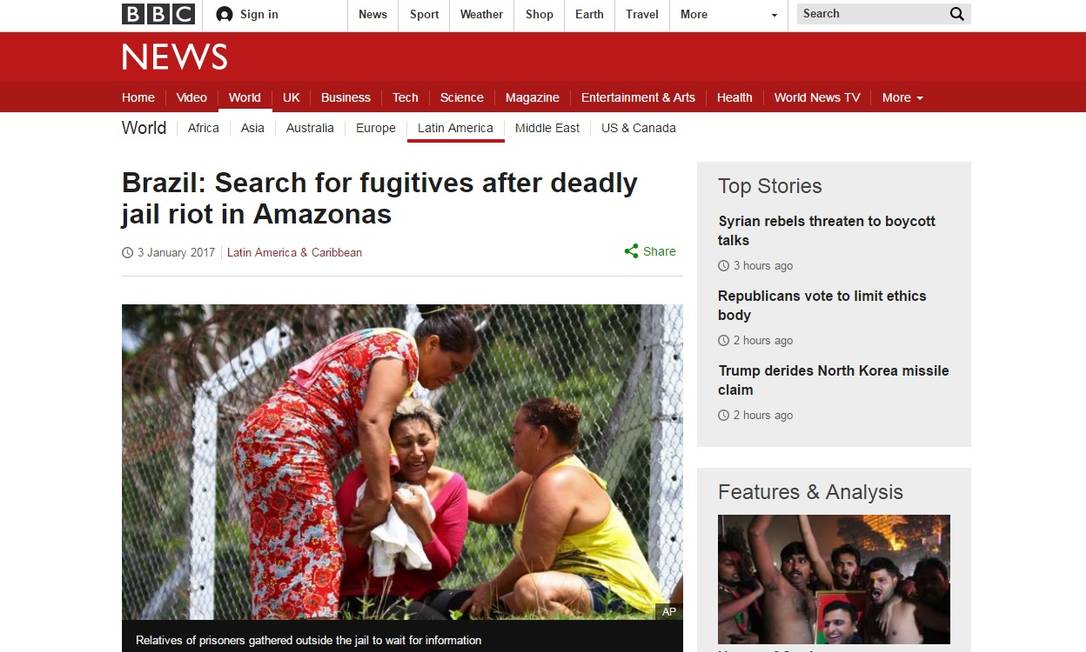Select the Latin America tab
Viewport: 1086px width, 652px height.
(455, 128)
